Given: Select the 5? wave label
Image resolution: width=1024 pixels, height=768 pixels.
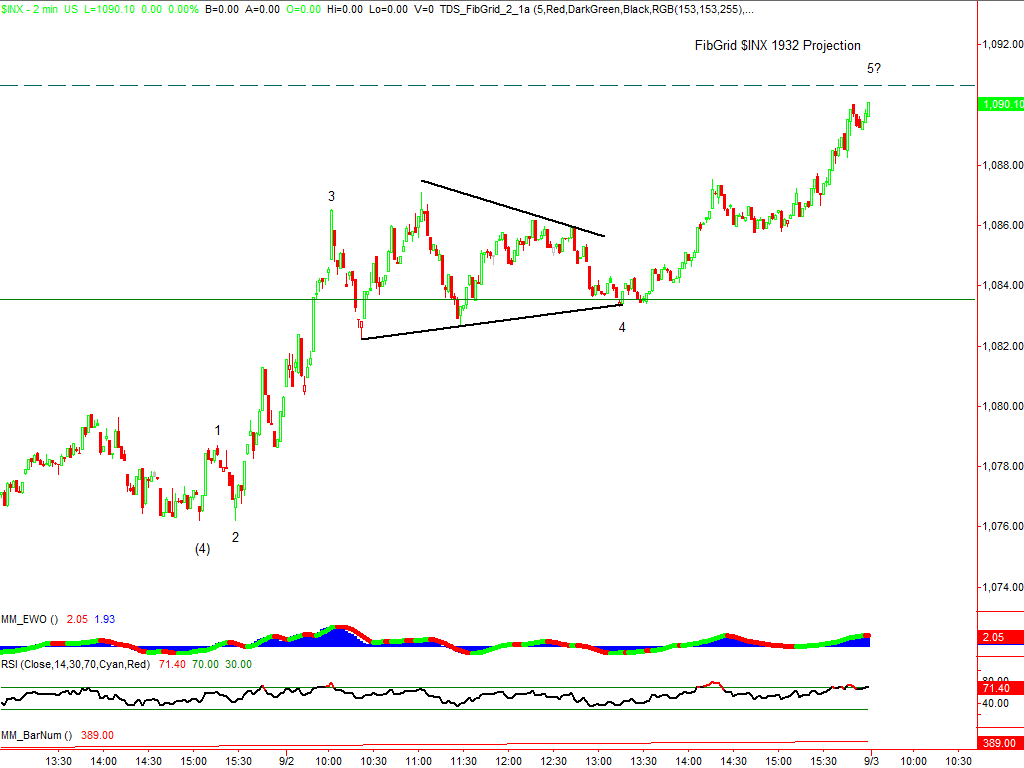Looking at the screenshot, I should click(x=873, y=68).
